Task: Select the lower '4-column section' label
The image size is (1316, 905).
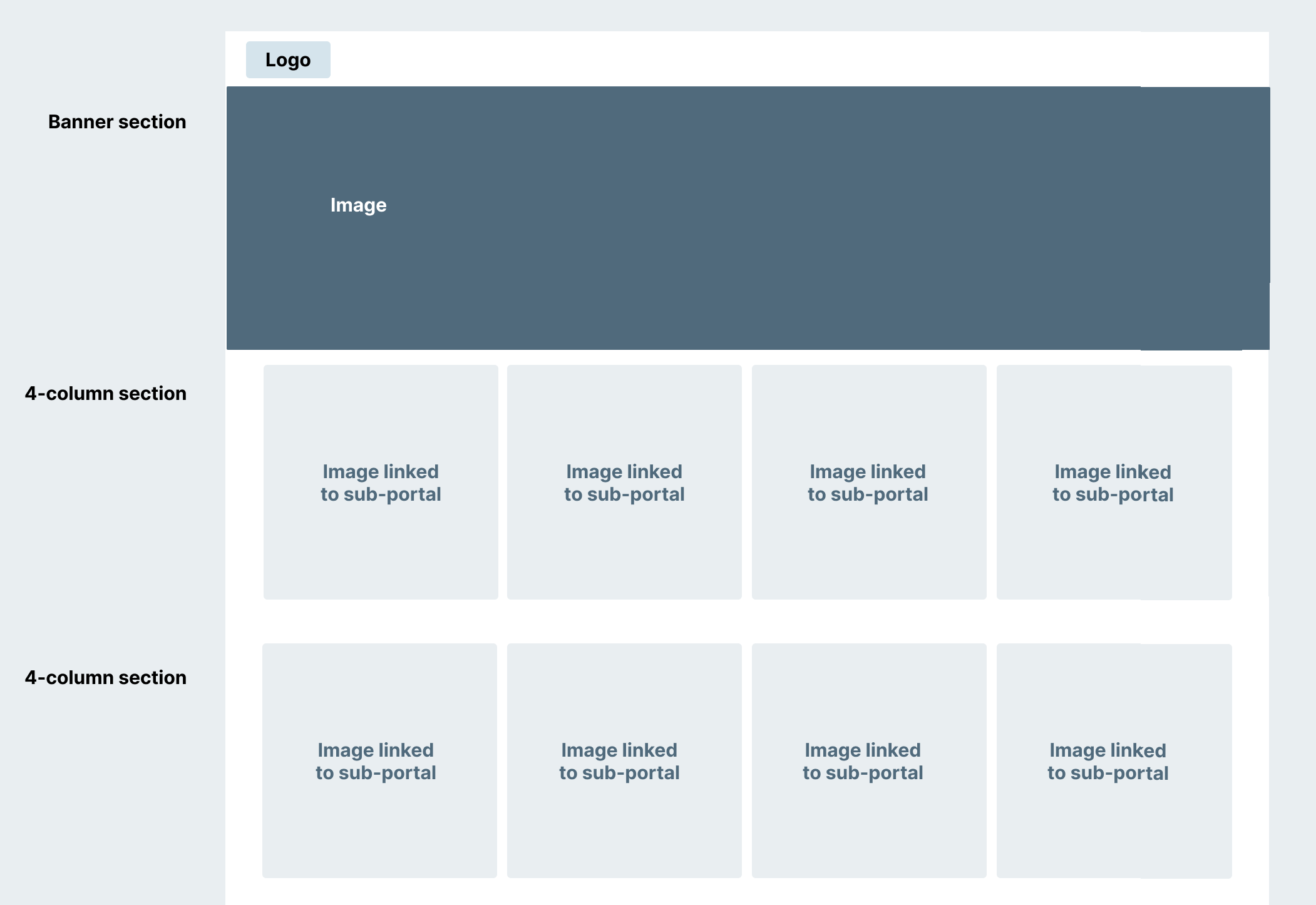Action: (105, 677)
